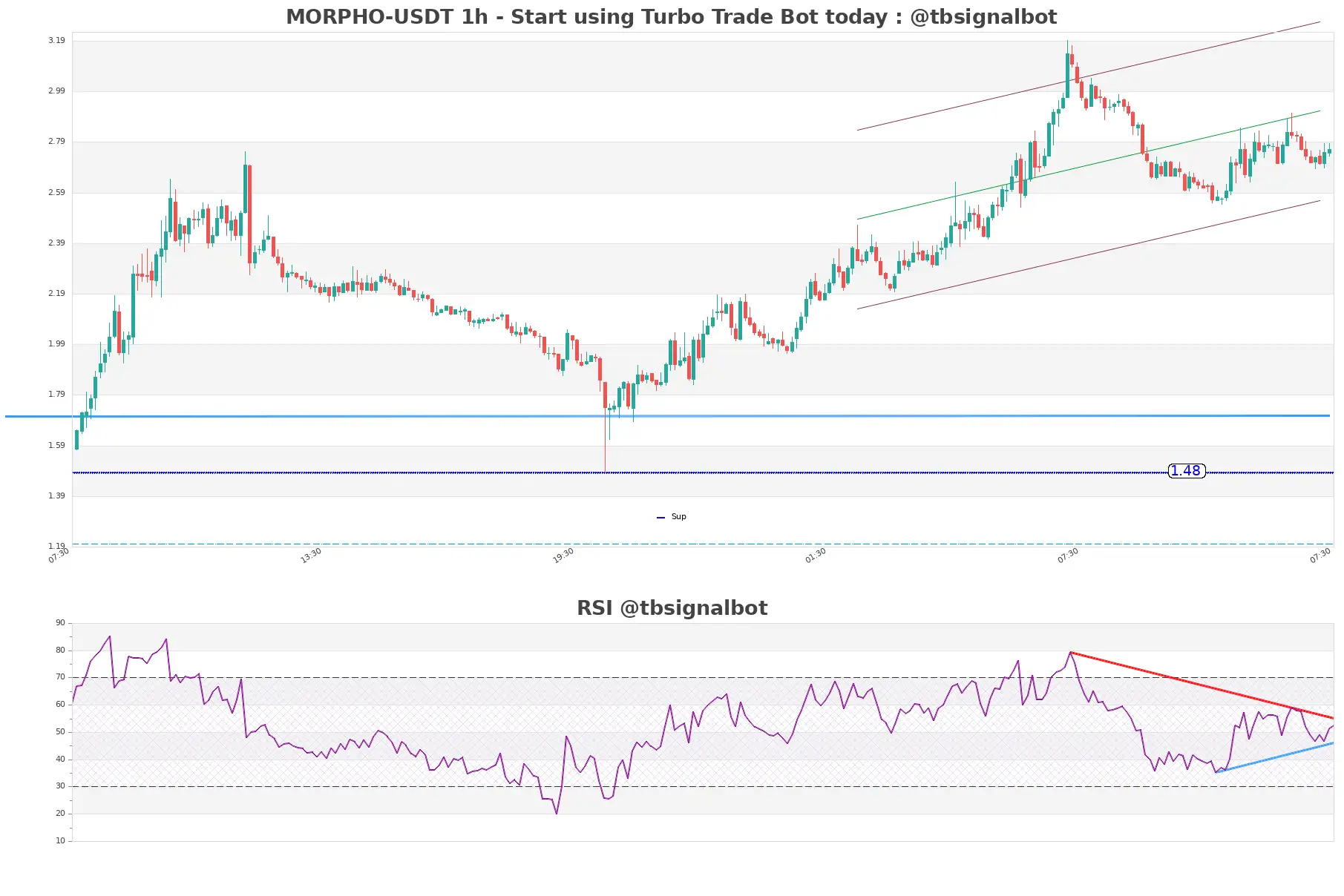Viewport: 1344px width, 896px height.
Task: Click the 01:30 time axis label
Action: (x=816, y=556)
